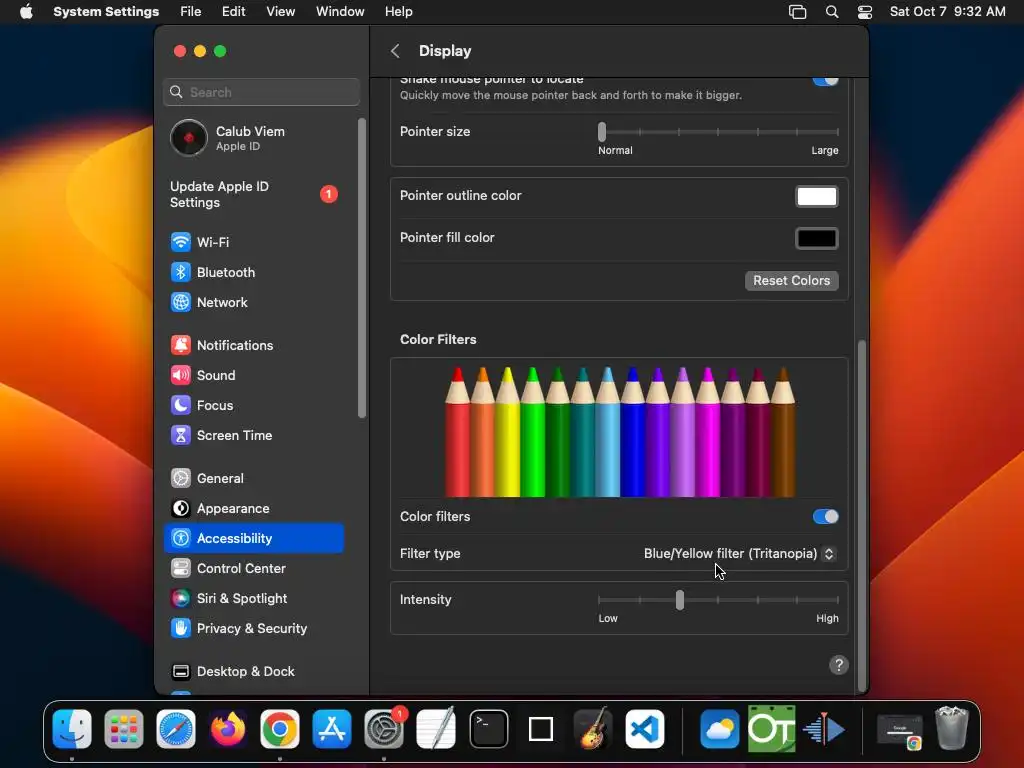Open TextEdit from the Dock
Image resolution: width=1024 pixels, height=768 pixels.
tap(436, 729)
